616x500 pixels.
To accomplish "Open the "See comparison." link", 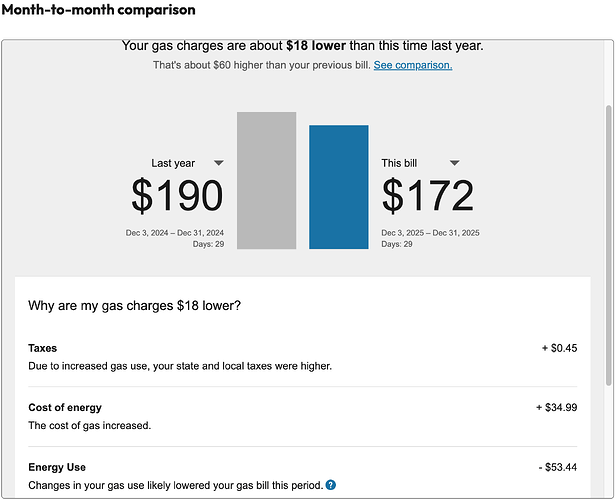I will point(413,65).
